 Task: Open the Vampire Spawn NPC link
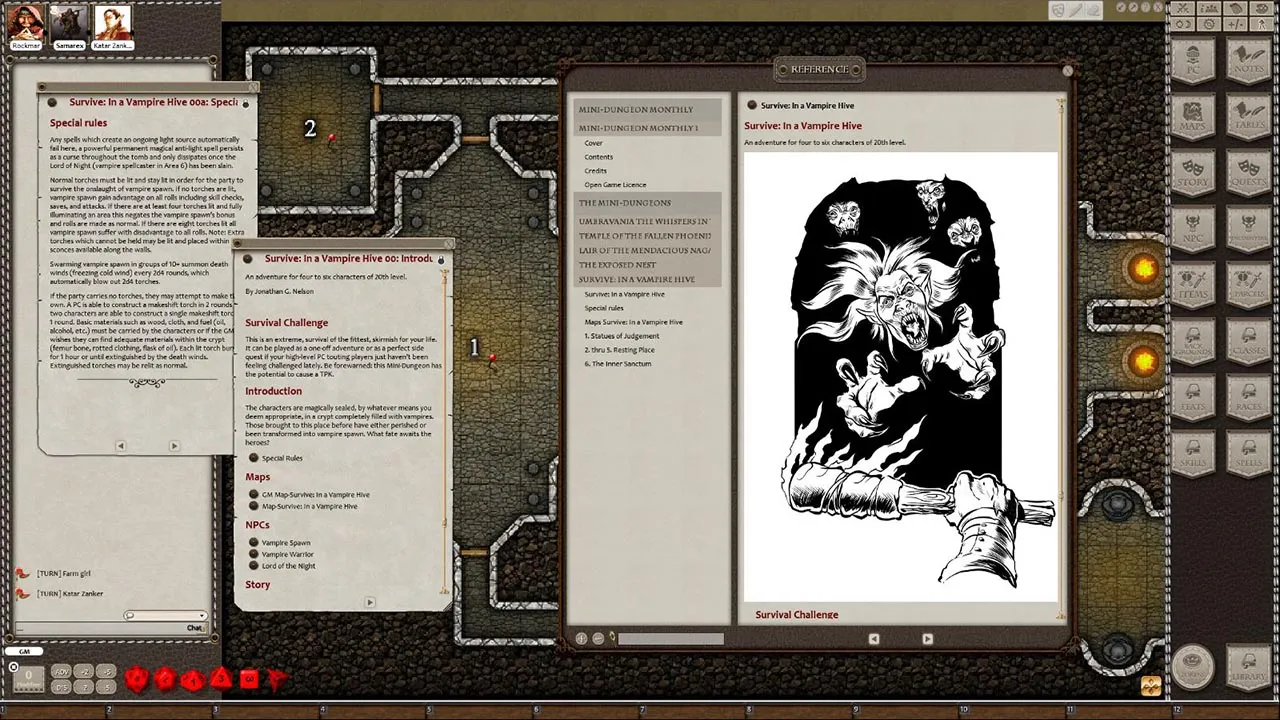tap(286, 543)
